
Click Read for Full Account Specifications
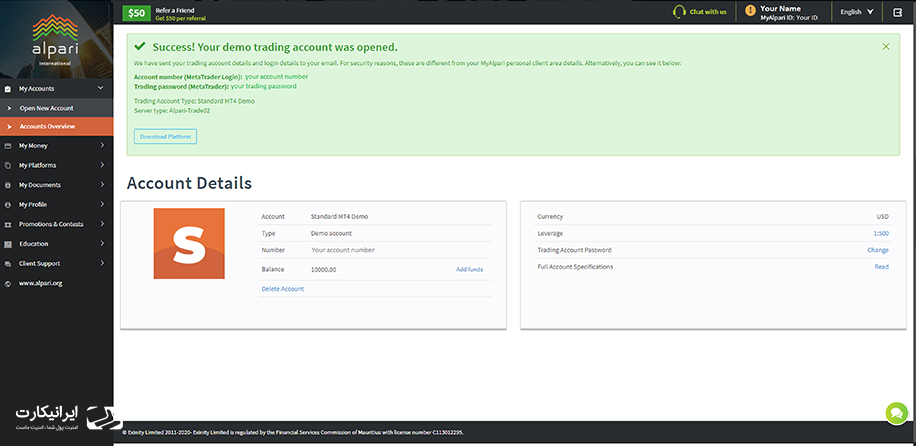tap(882, 267)
